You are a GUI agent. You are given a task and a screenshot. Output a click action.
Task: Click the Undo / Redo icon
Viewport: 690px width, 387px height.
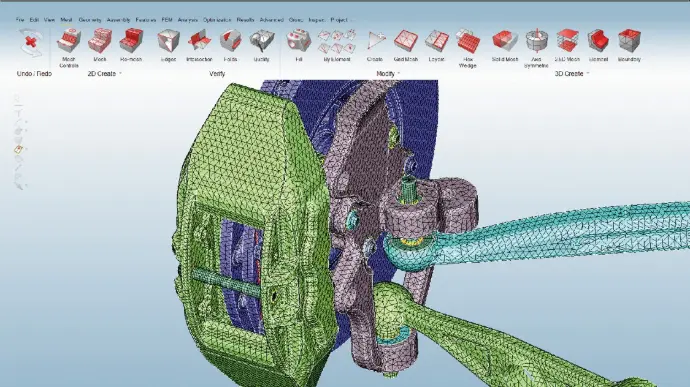(x=31, y=43)
